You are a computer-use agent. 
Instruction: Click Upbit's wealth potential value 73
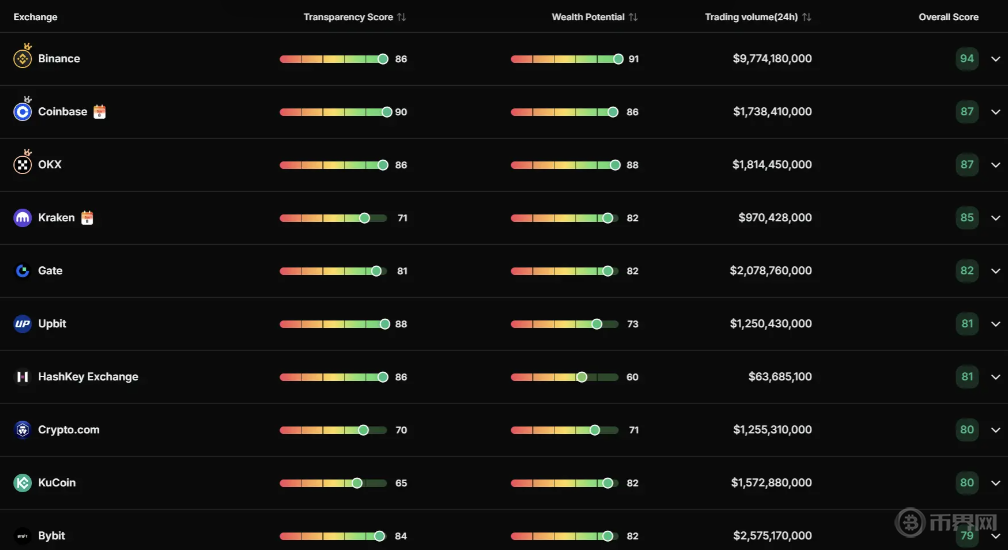pyautogui.click(x=633, y=324)
